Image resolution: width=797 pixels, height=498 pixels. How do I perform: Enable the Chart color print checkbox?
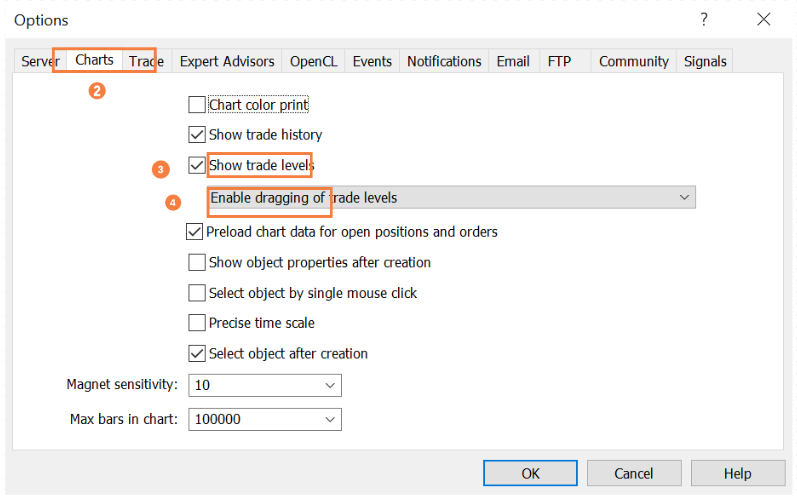[197, 104]
